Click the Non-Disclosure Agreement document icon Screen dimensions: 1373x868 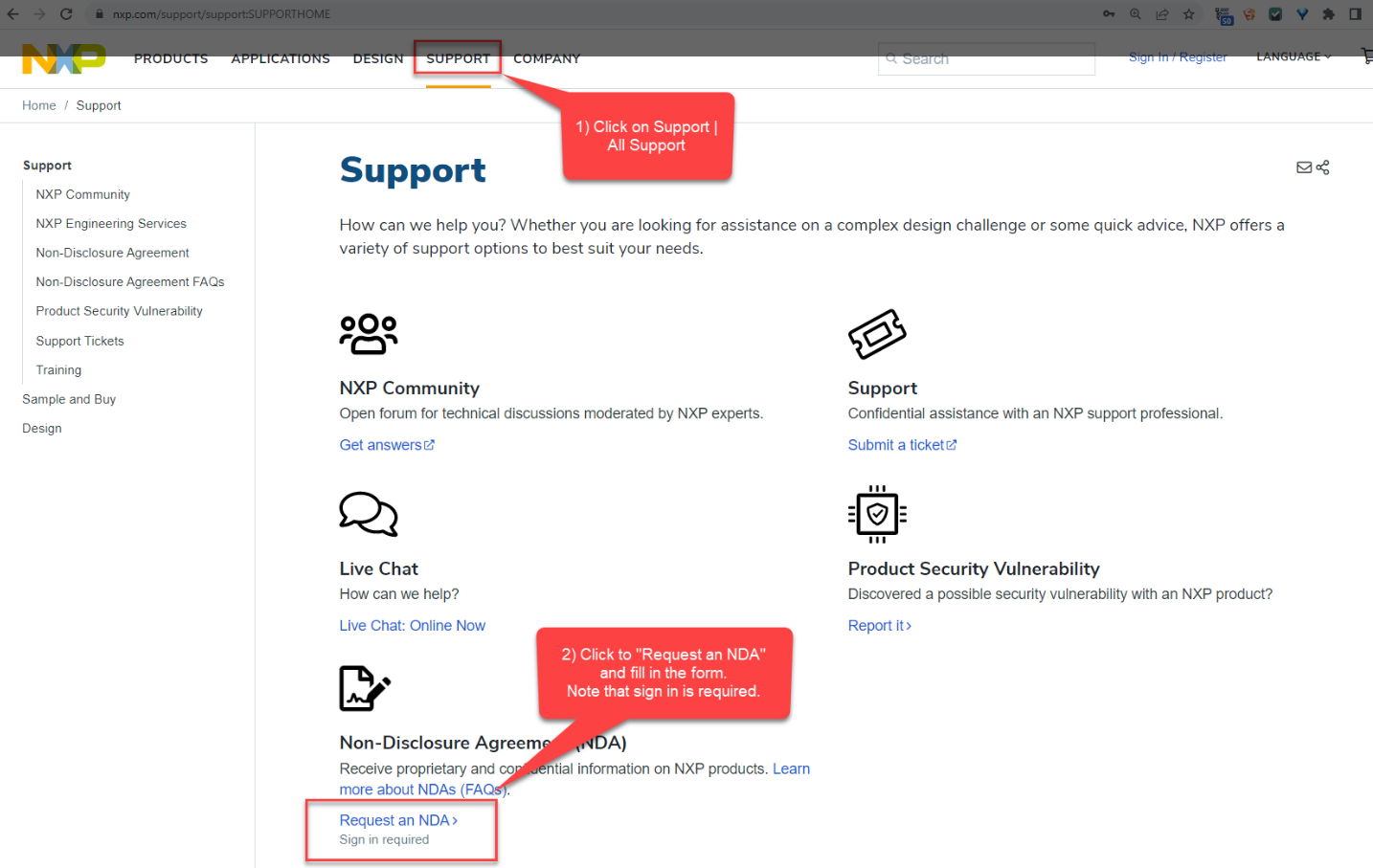click(x=364, y=687)
